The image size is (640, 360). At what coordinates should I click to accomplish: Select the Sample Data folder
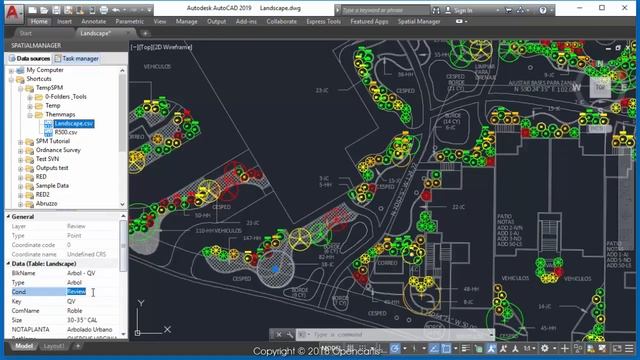click(52, 185)
